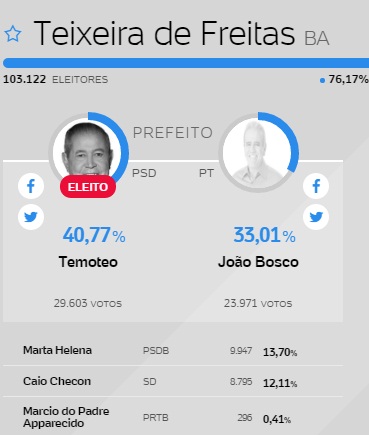
Task: Open João Bosco's candidate photo
Action: 258,152
